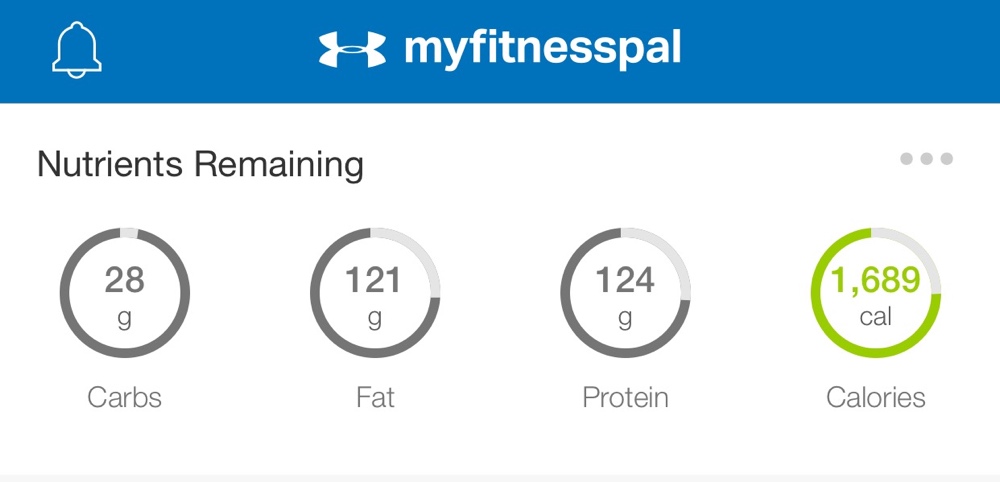This screenshot has height=482, width=1000.
Task: Tap the Protein progress ring
Action: 625,293
